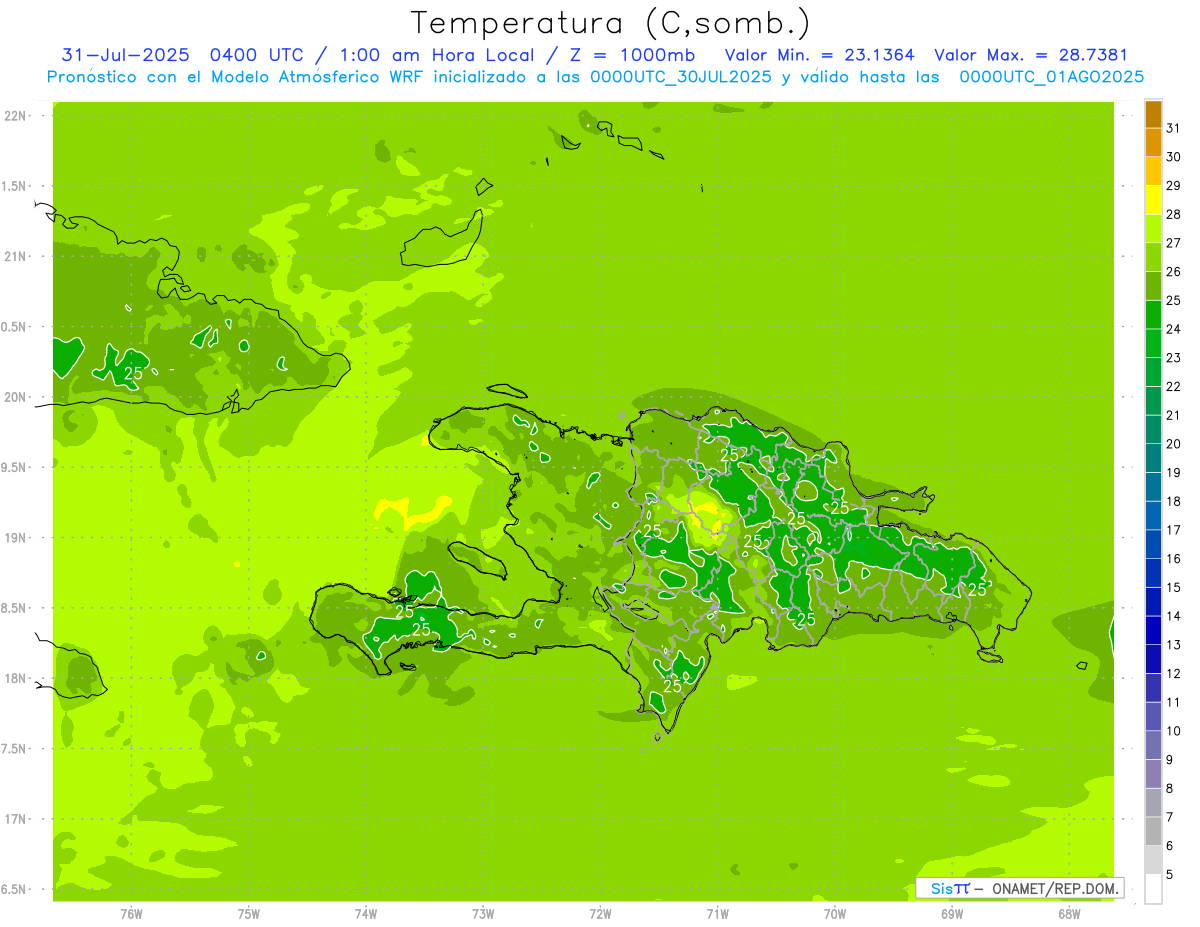Click the Pronóstico con el Modelo WRF line
Image resolution: width=1200 pixels, height=927 pixels.
click(x=595, y=77)
